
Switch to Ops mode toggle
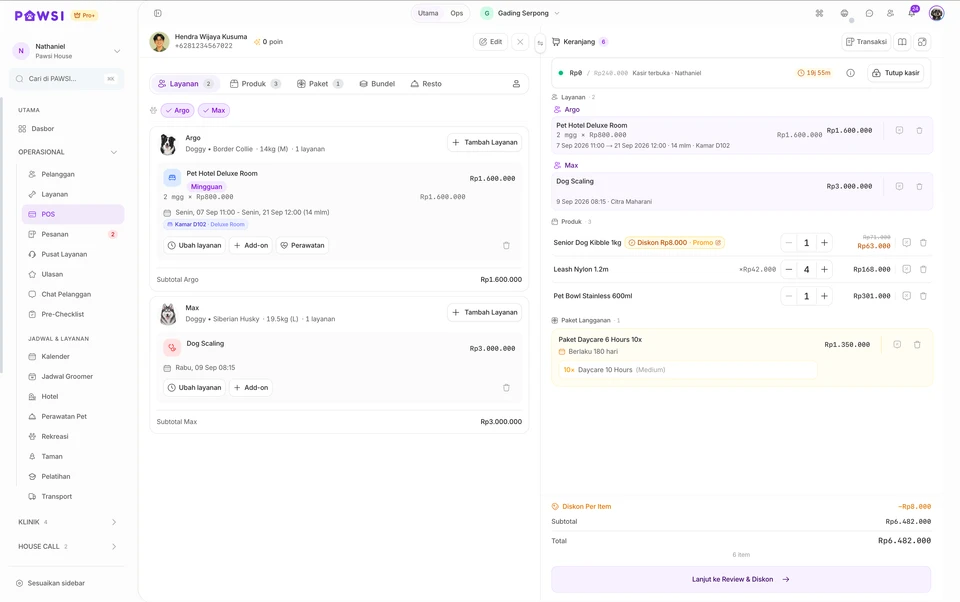pyautogui.click(x=457, y=13)
